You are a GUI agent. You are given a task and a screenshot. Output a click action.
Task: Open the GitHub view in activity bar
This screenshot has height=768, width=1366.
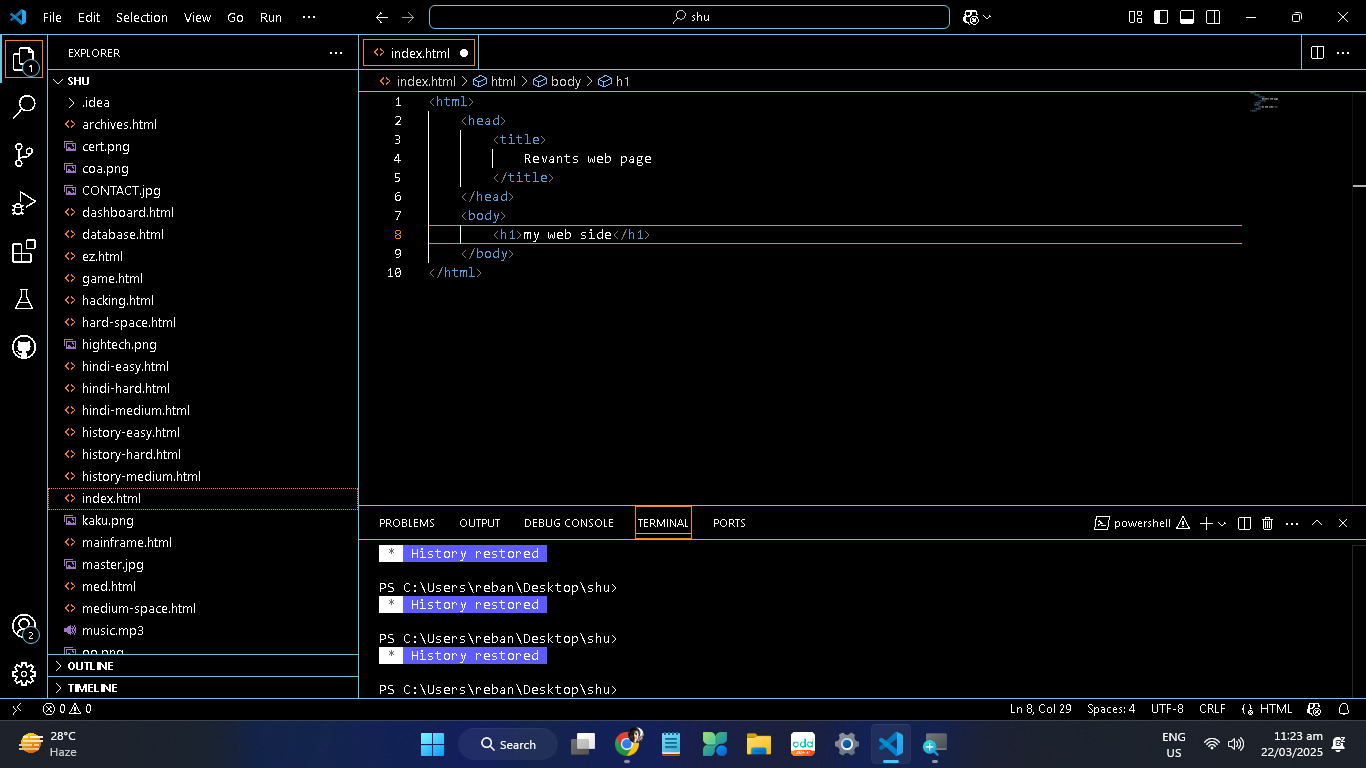[x=24, y=347]
